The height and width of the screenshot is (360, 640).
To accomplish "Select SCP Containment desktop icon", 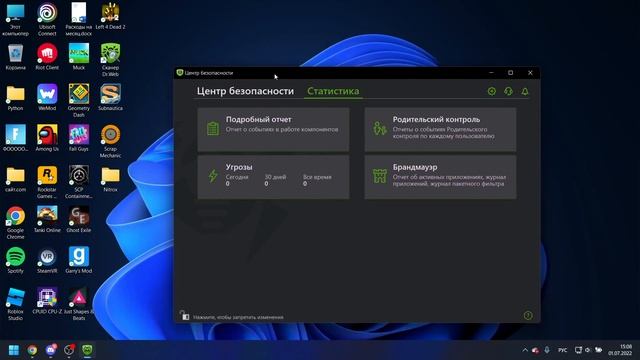I will [79, 182].
